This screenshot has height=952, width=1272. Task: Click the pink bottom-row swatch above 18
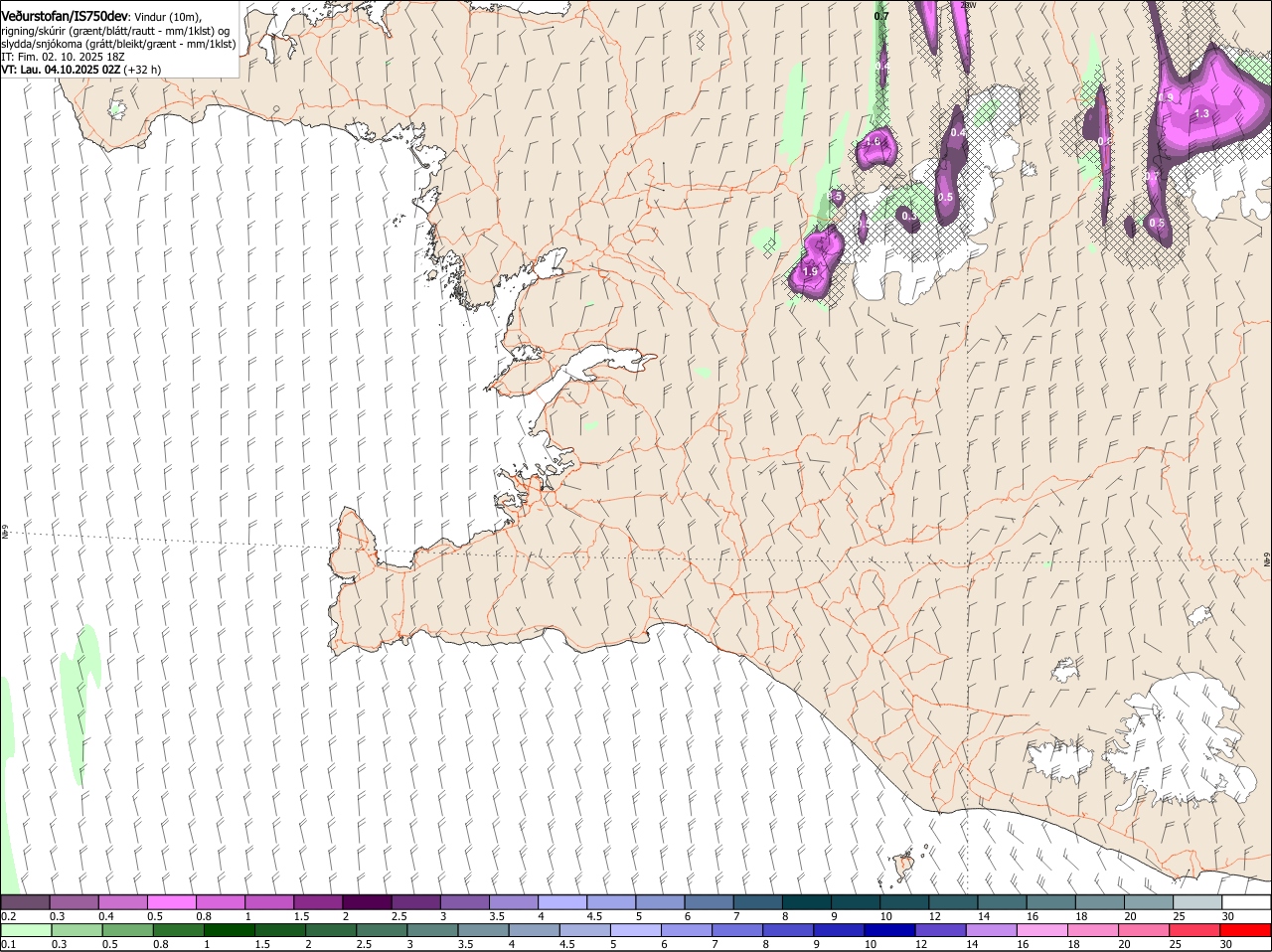coord(1093,931)
